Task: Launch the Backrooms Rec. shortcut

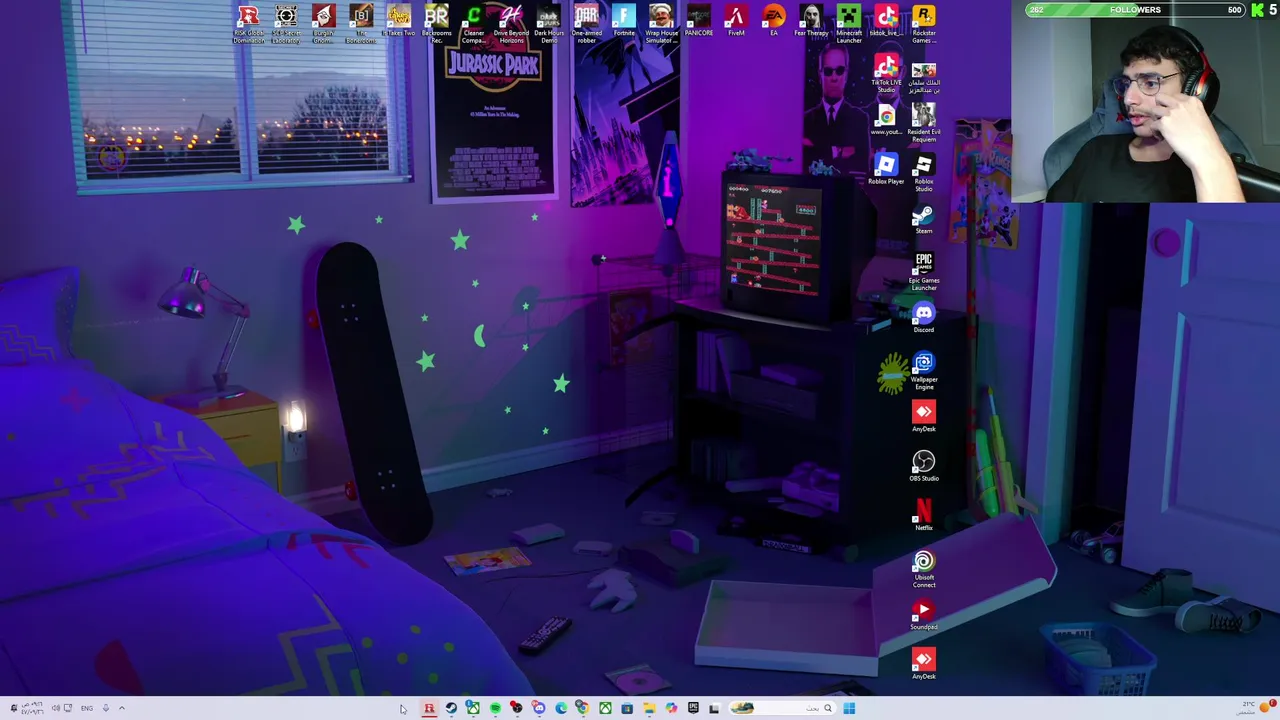Action: (436, 23)
